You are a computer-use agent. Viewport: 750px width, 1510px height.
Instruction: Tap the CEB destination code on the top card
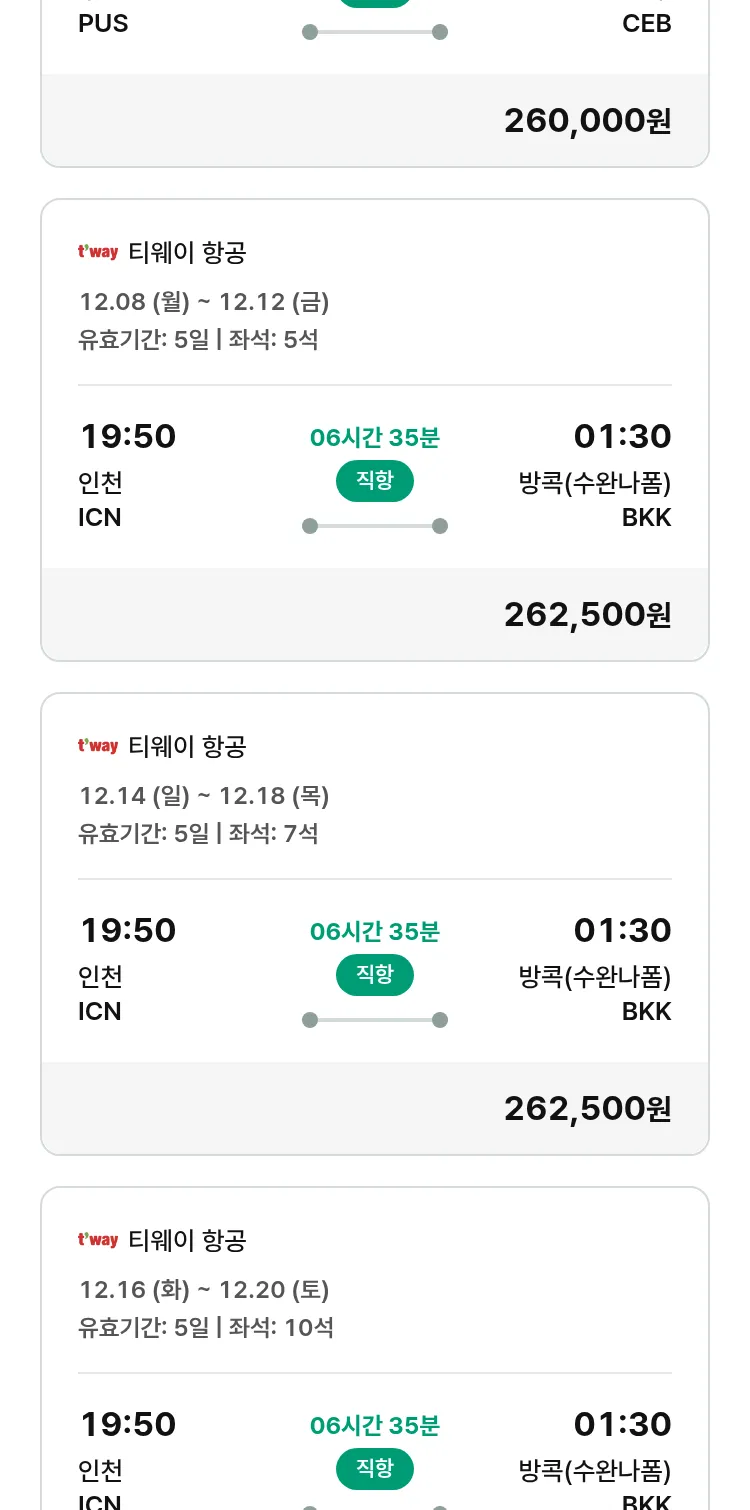coord(646,23)
